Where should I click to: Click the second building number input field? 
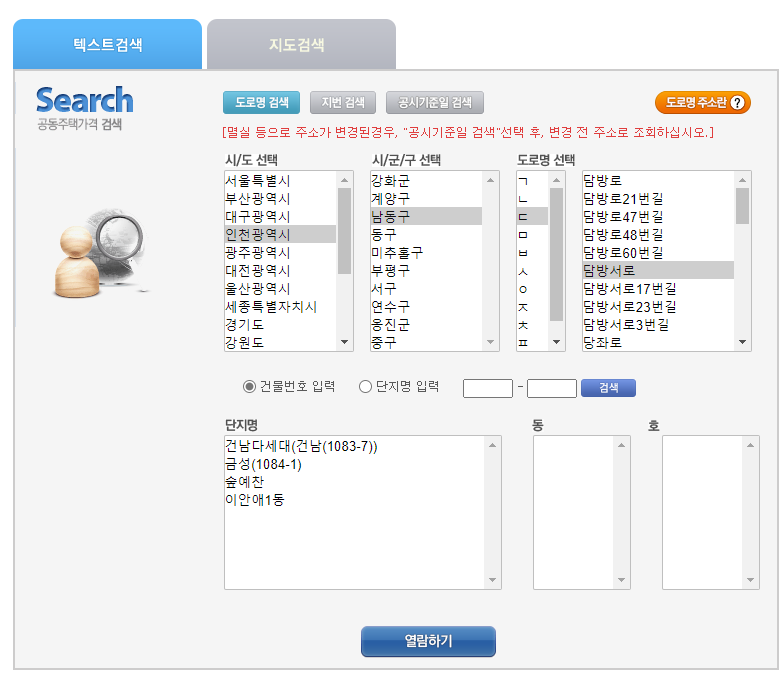click(552, 388)
